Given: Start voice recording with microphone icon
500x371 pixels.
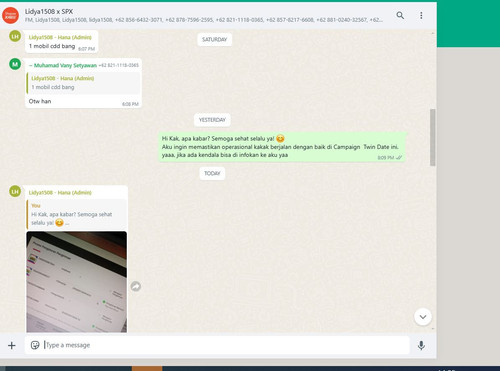Looking at the screenshot, I should pyautogui.click(x=421, y=345).
